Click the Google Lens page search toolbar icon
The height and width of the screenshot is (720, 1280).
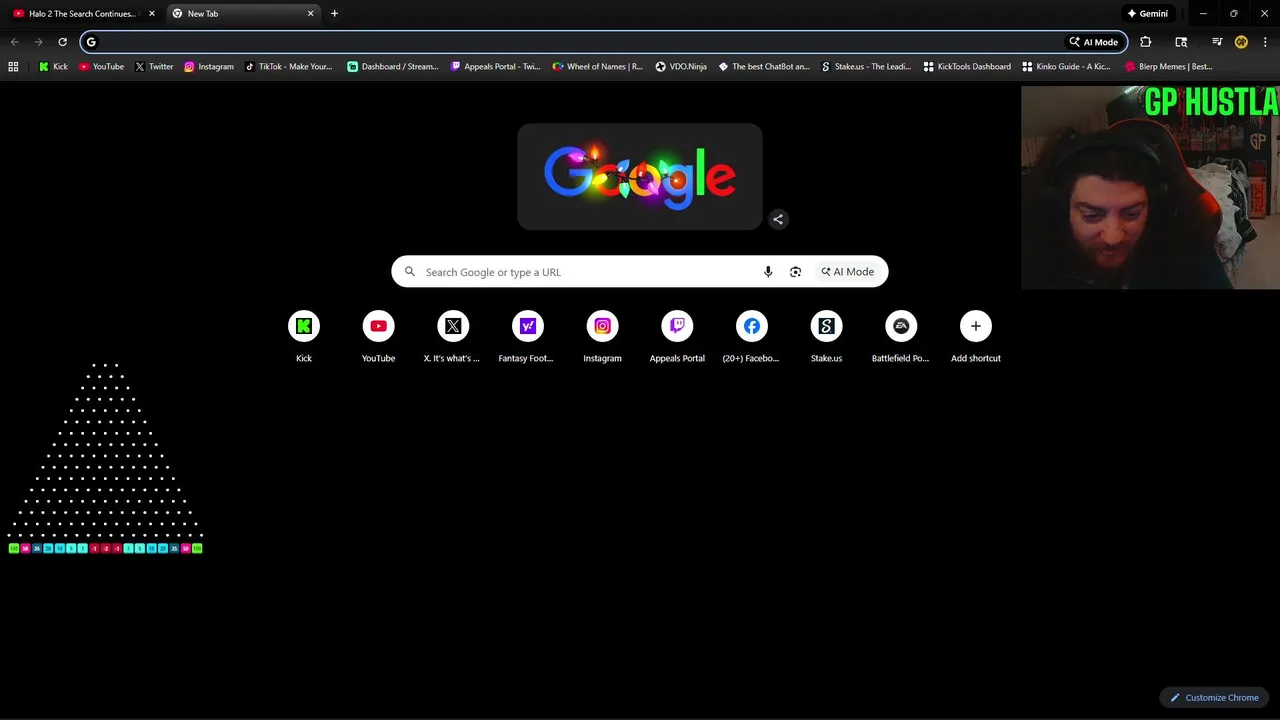(x=1181, y=42)
